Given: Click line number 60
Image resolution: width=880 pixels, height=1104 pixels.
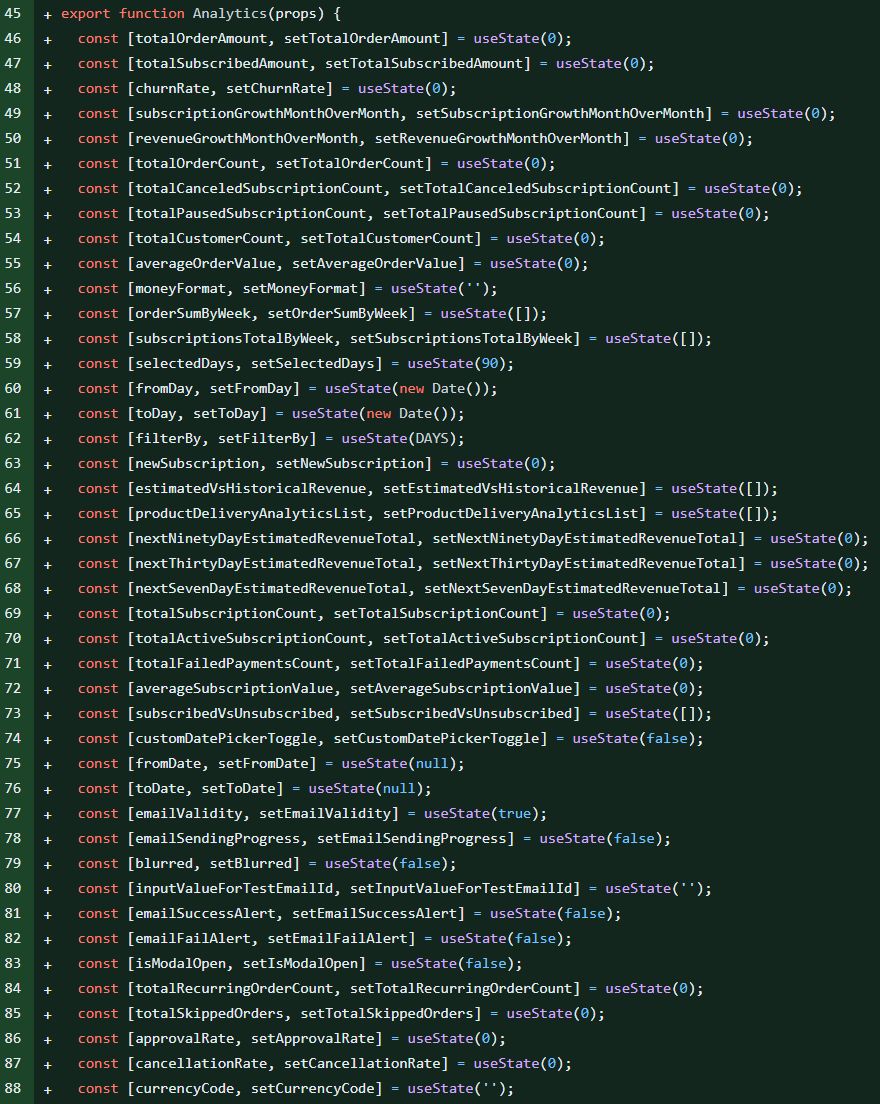Looking at the screenshot, I should [x=13, y=388].
